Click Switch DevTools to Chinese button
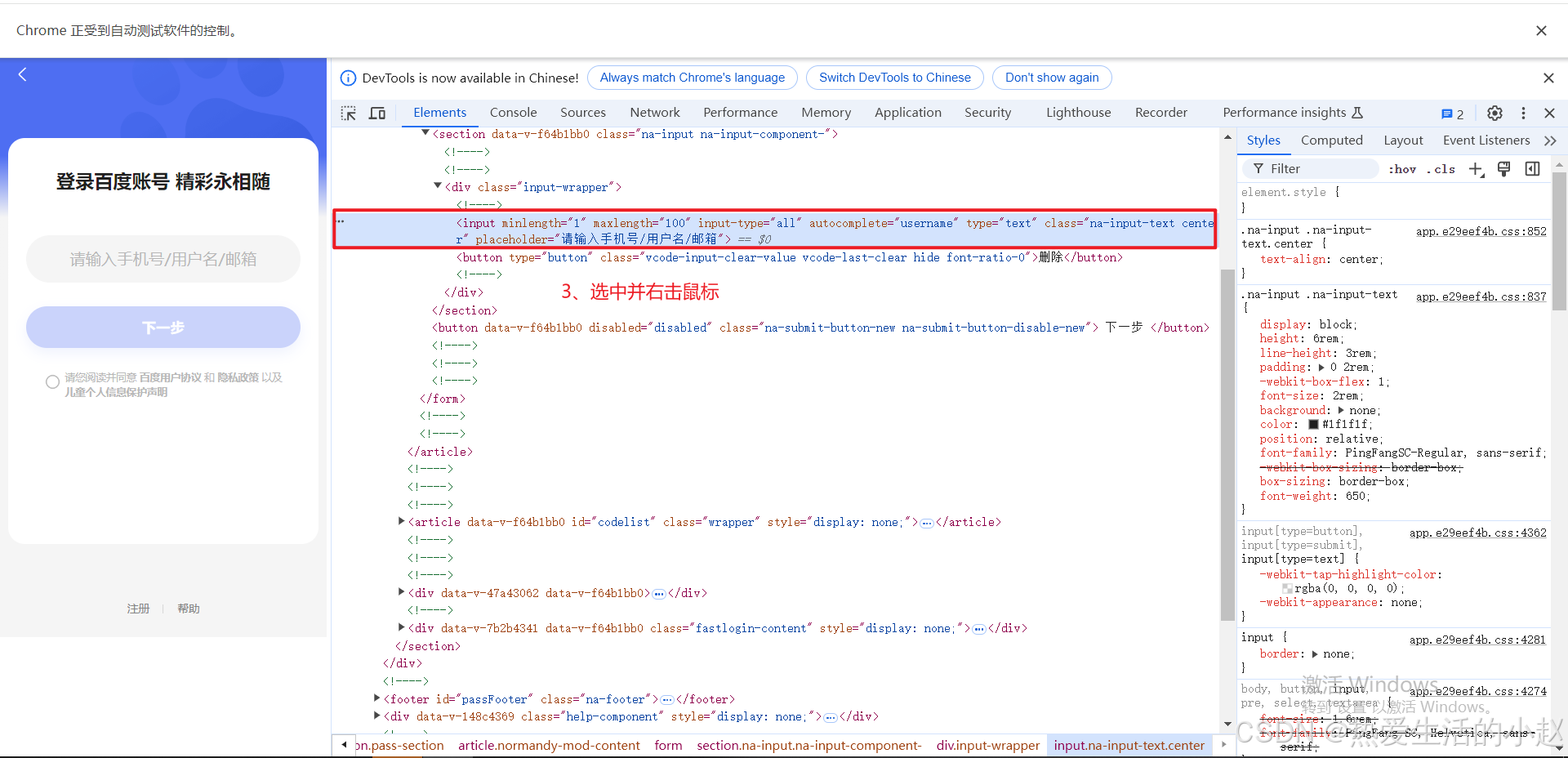This screenshot has width=1568, height=758. (894, 78)
